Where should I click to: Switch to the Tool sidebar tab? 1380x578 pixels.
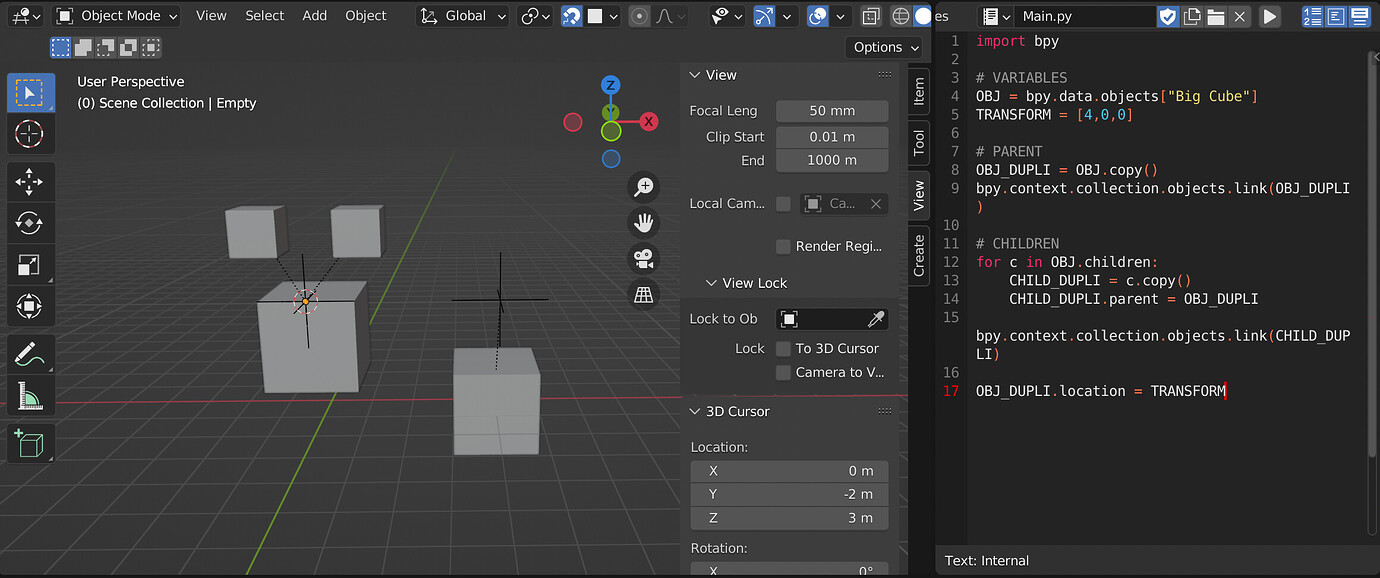click(x=919, y=143)
